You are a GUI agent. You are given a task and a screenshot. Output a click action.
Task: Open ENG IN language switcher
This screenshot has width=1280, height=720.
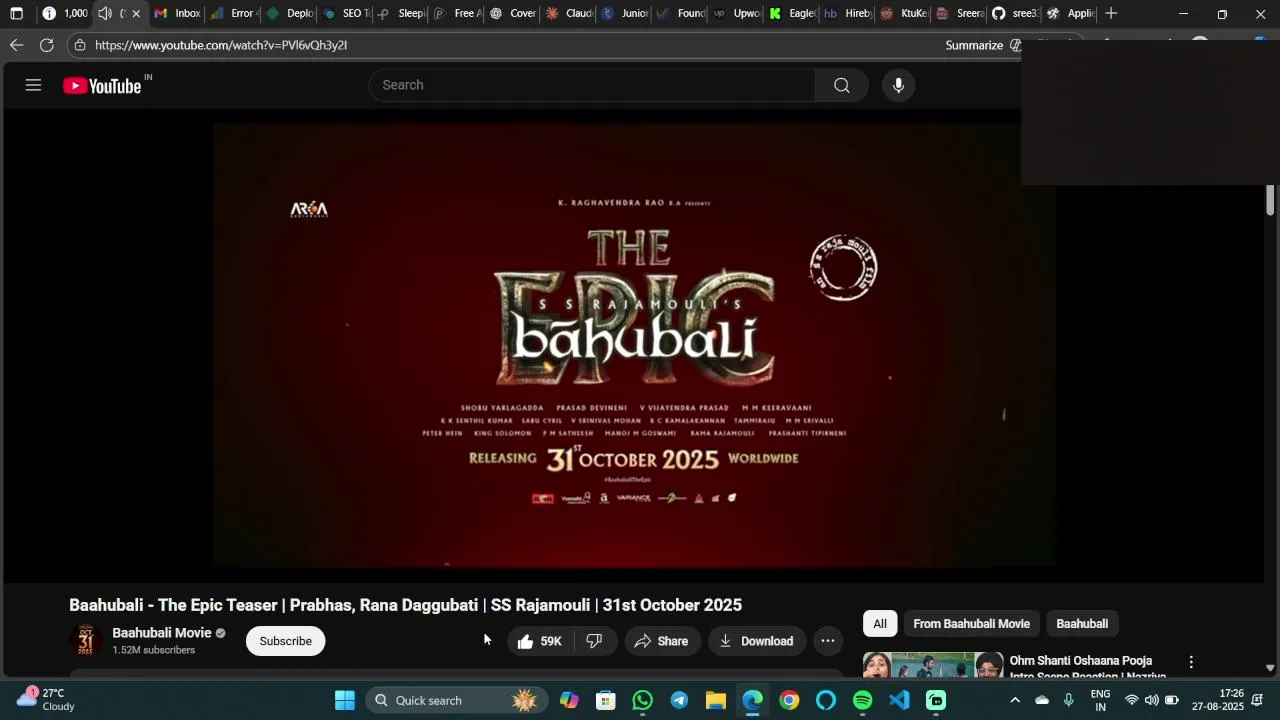[1100, 700]
